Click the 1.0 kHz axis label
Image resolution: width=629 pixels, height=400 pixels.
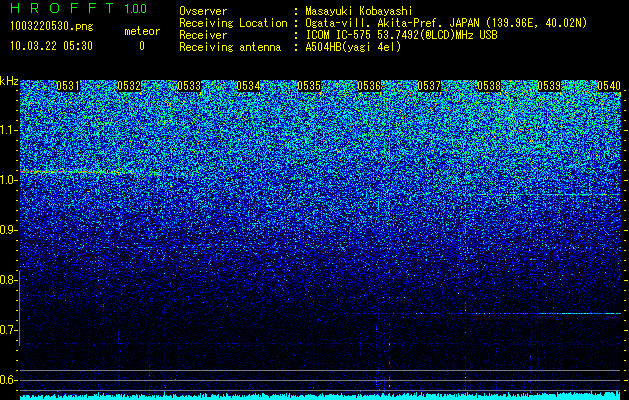(x=8, y=180)
